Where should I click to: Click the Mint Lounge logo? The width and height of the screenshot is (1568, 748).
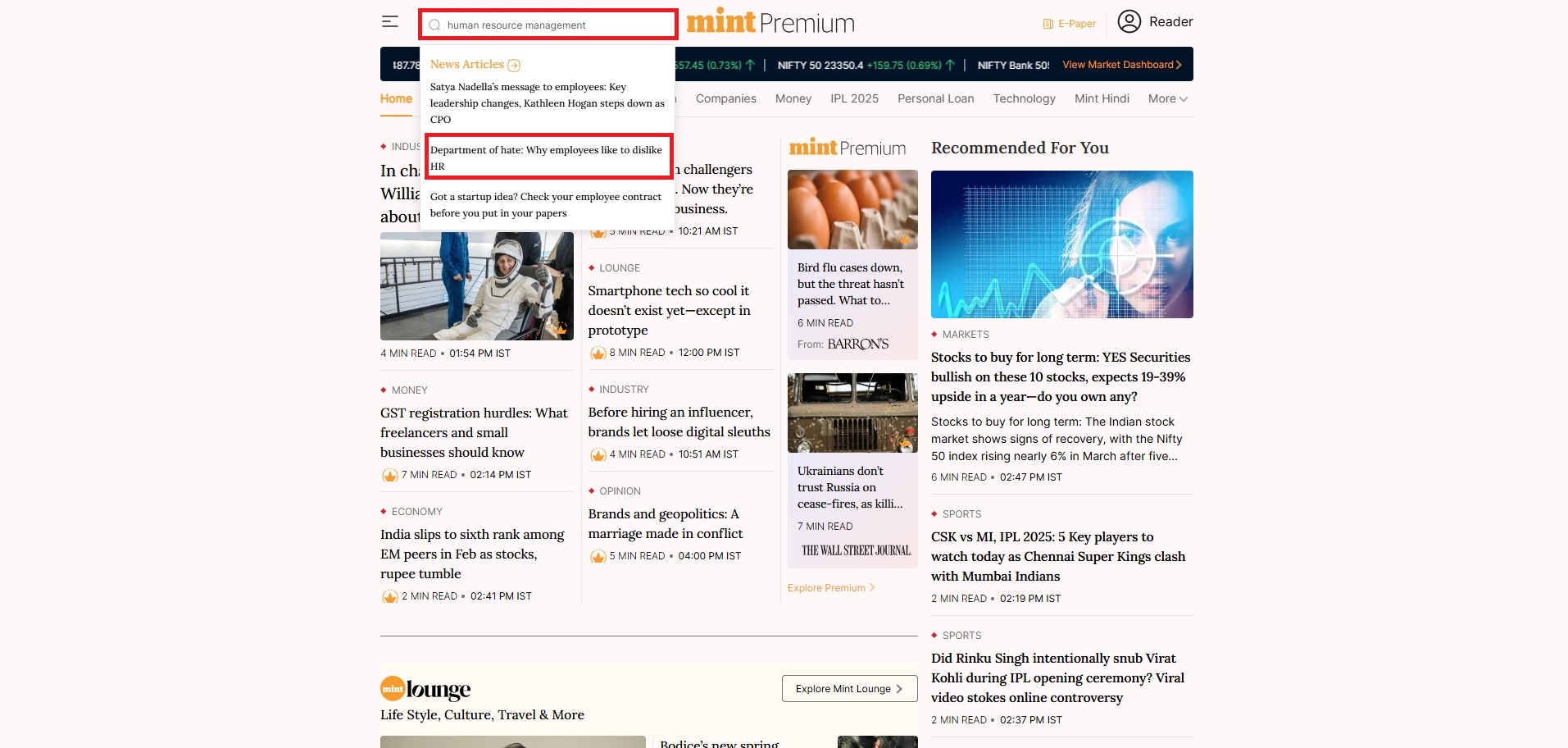[425, 689]
